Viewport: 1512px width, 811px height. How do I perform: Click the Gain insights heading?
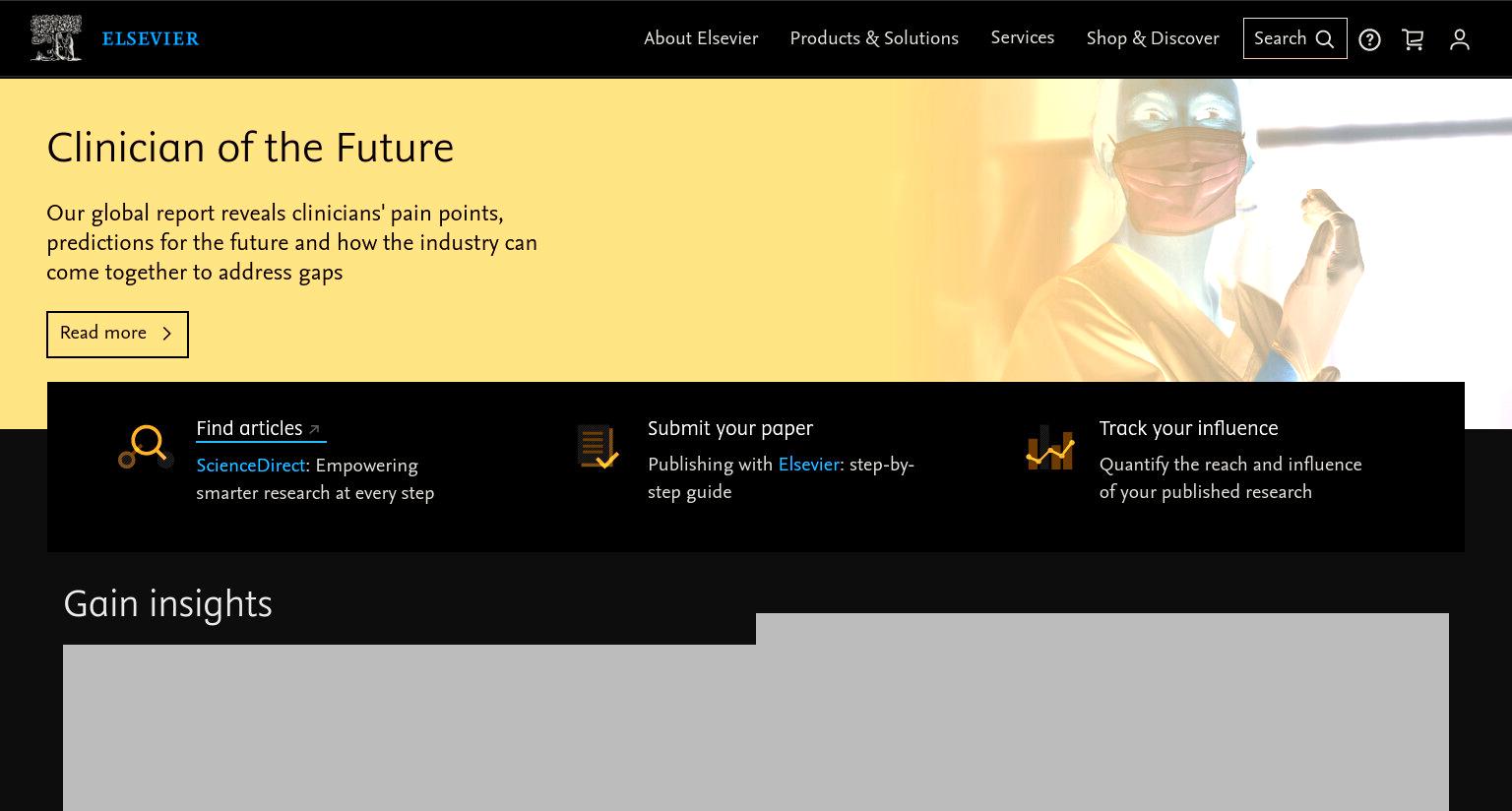167,604
